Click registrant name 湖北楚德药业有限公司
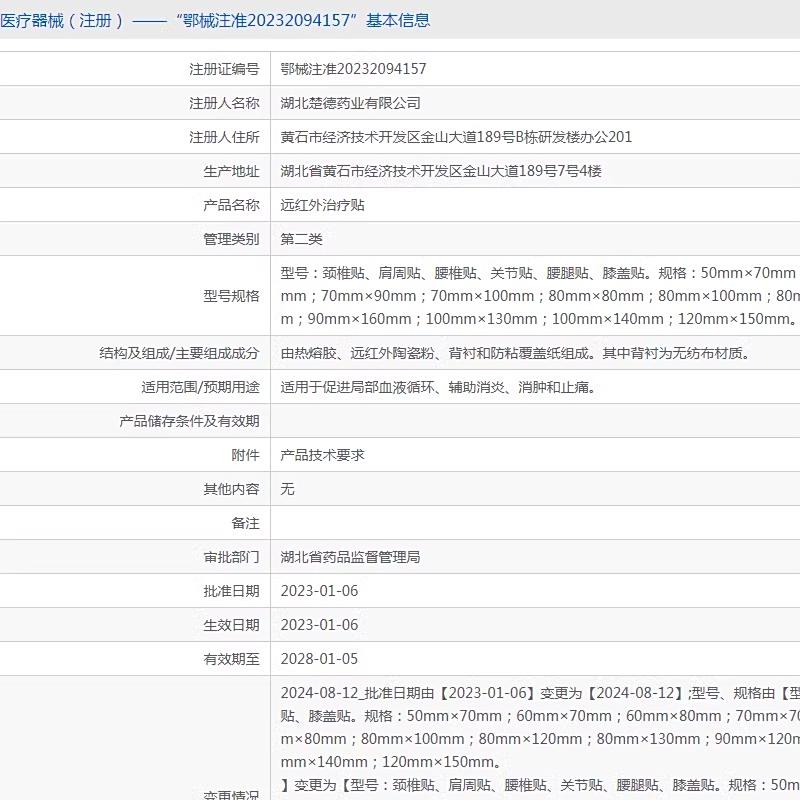The height and width of the screenshot is (800, 800). (x=350, y=103)
